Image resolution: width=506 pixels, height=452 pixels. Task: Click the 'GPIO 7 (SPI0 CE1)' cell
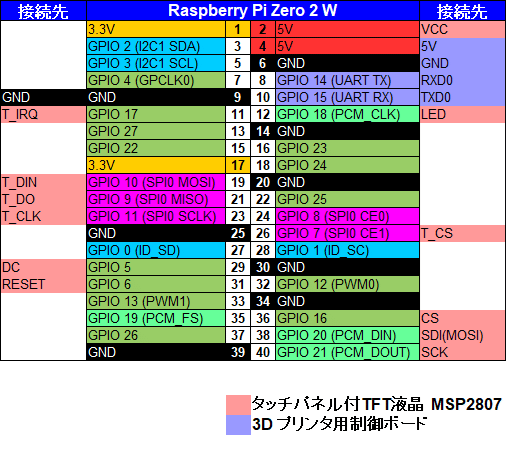click(347, 233)
